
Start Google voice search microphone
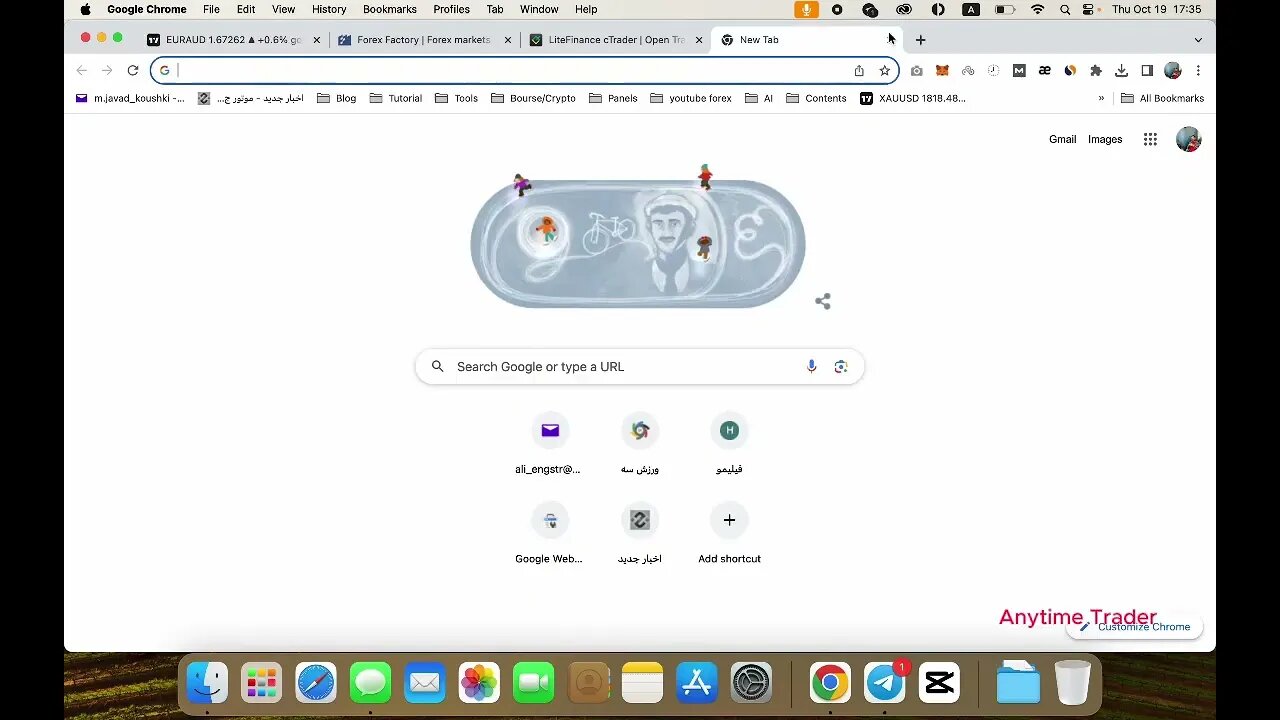pos(811,367)
